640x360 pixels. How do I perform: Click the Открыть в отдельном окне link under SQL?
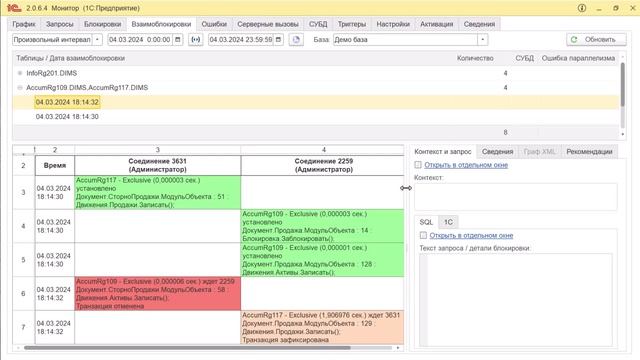tap(471, 236)
